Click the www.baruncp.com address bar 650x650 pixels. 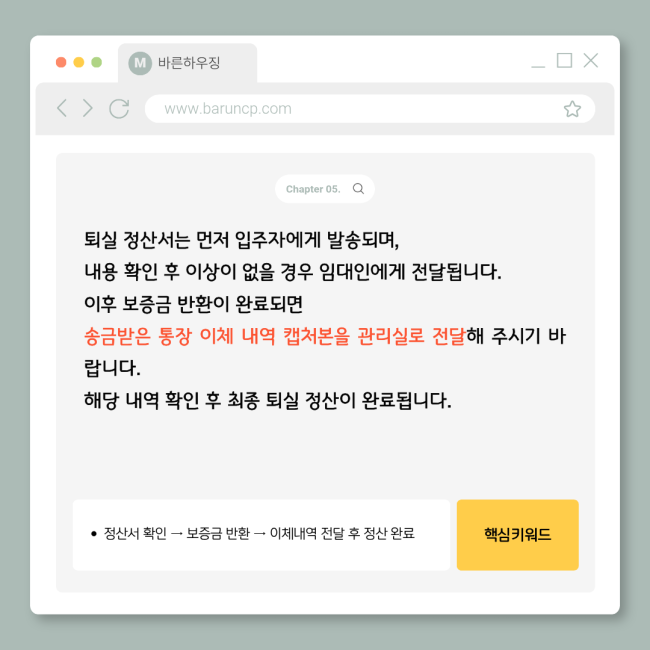[x=370, y=109]
